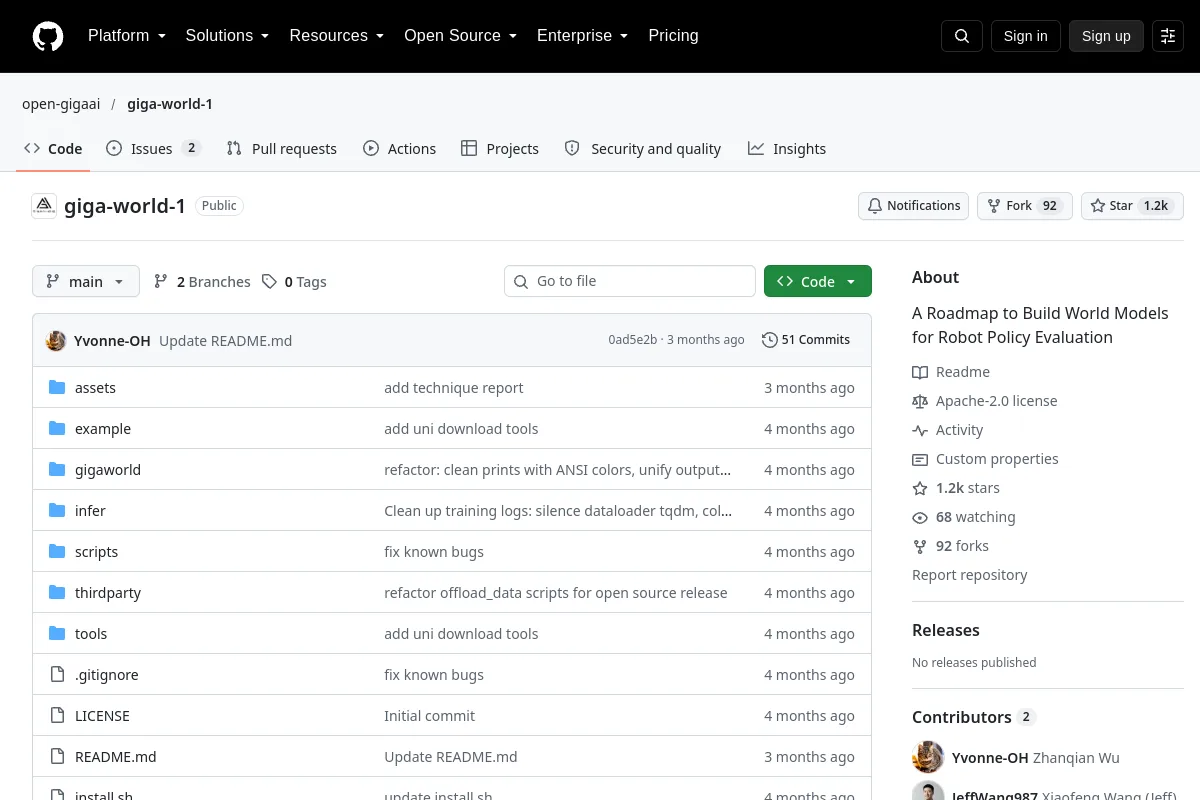This screenshot has height=800, width=1200.
Task: Open the 51 Commits history link
Action: [x=806, y=340]
